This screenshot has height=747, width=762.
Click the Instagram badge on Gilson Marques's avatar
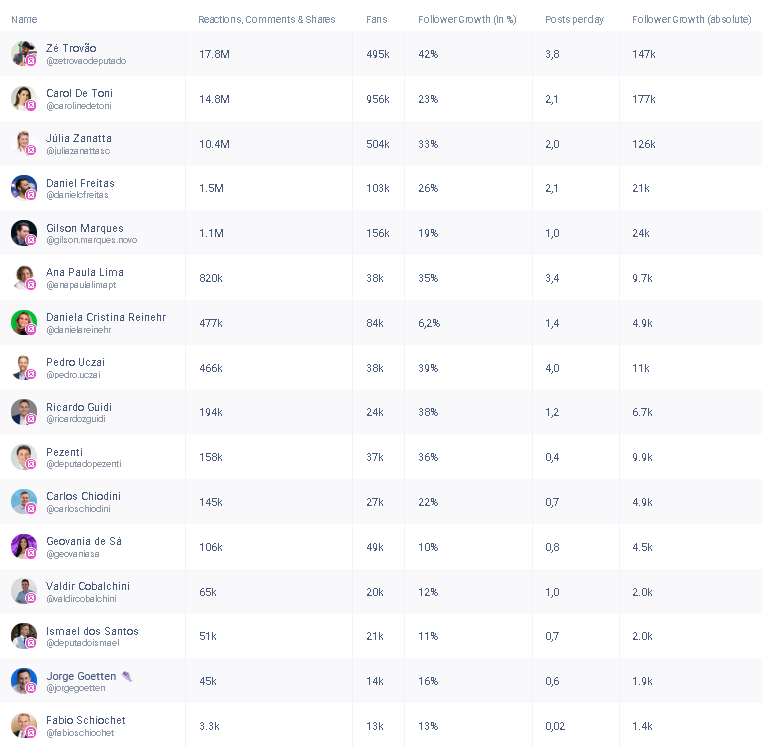(x=31, y=240)
